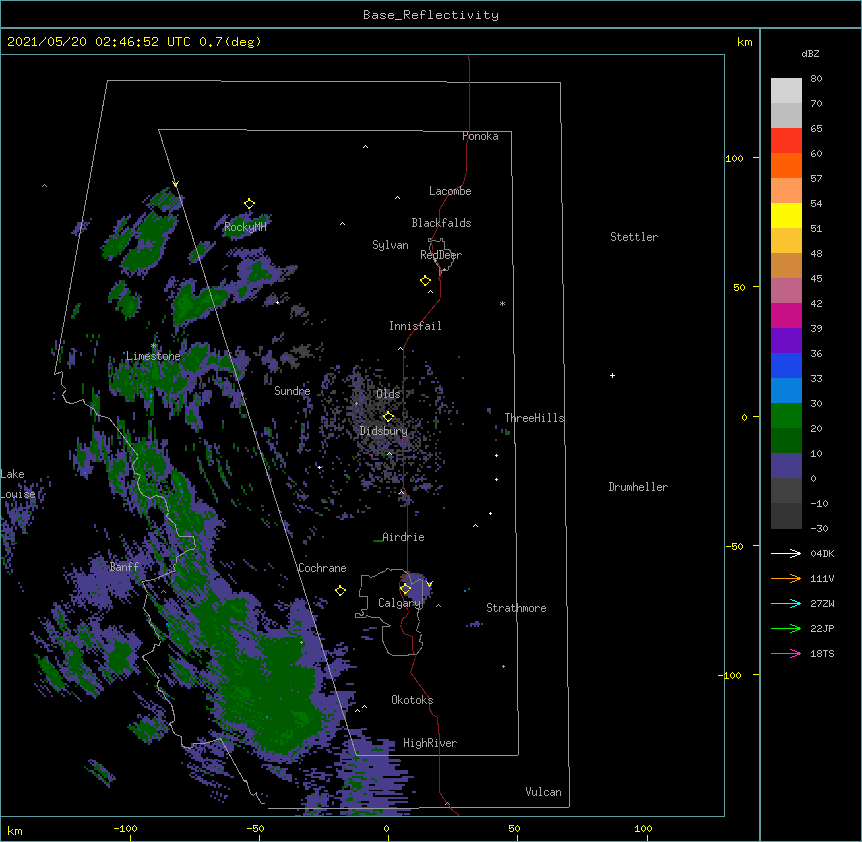Click the yellow diamond marker south of RedDeer
Viewport: 862px width, 842px height.
point(426,281)
